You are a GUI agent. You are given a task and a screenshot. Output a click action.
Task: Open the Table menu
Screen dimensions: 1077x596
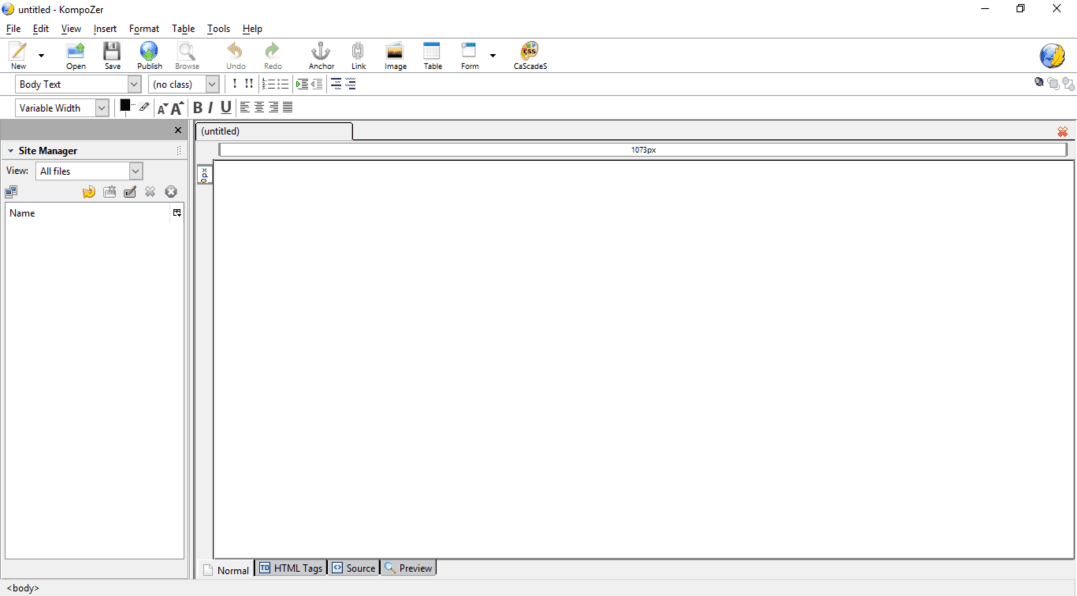pyautogui.click(x=183, y=29)
